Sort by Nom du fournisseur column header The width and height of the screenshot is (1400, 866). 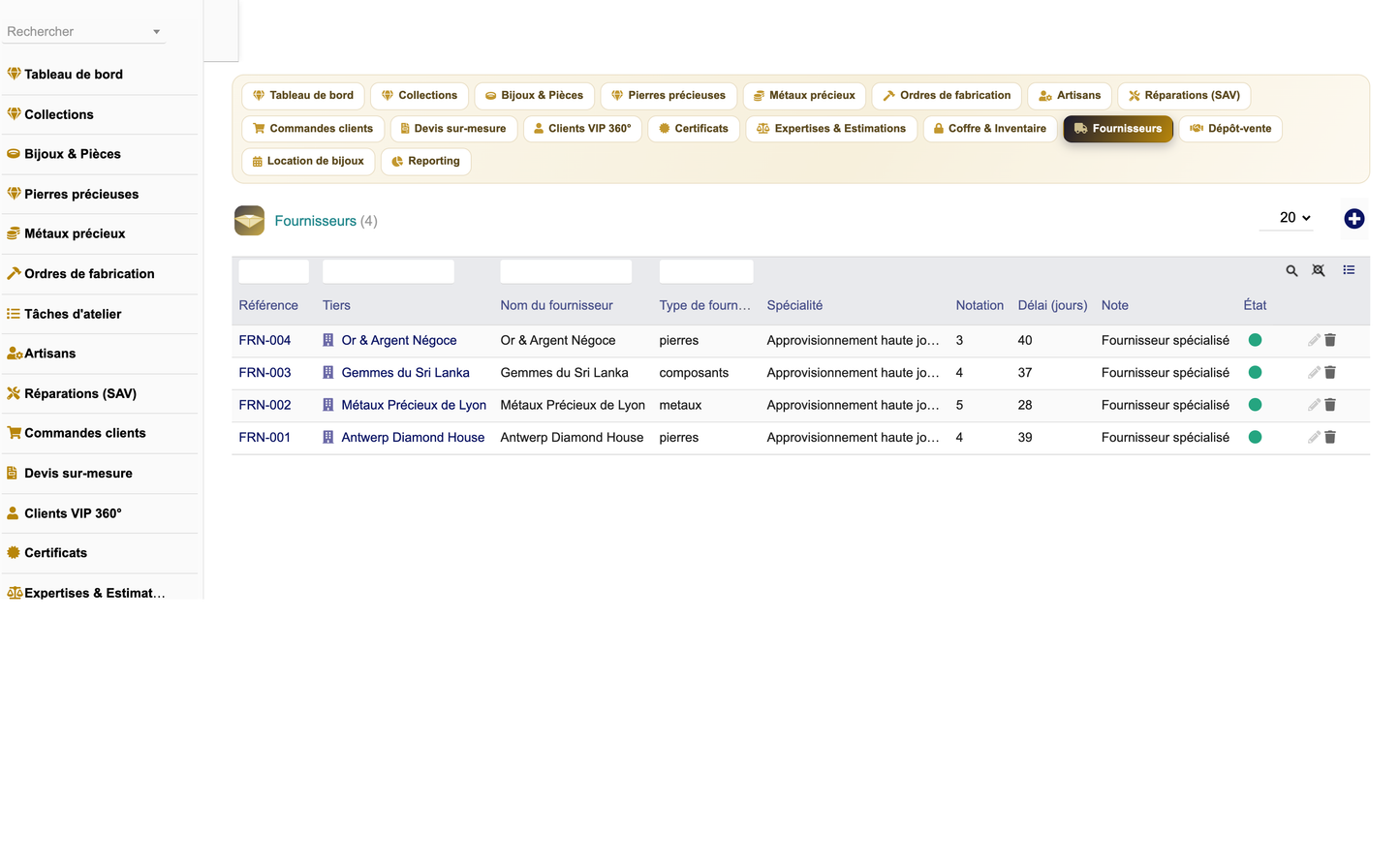[556, 305]
